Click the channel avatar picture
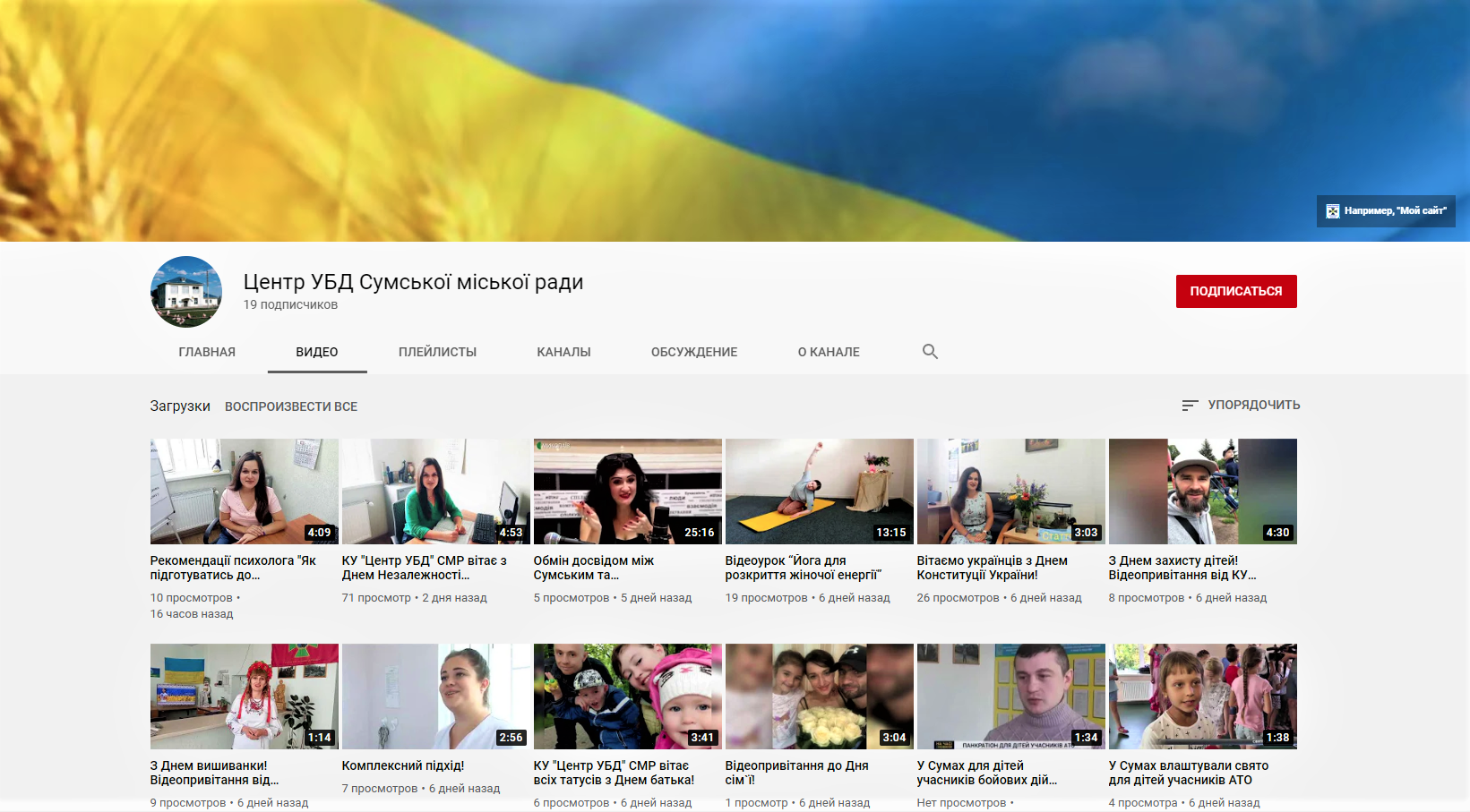The height and width of the screenshot is (812, 1470). [x=186, y=292]
